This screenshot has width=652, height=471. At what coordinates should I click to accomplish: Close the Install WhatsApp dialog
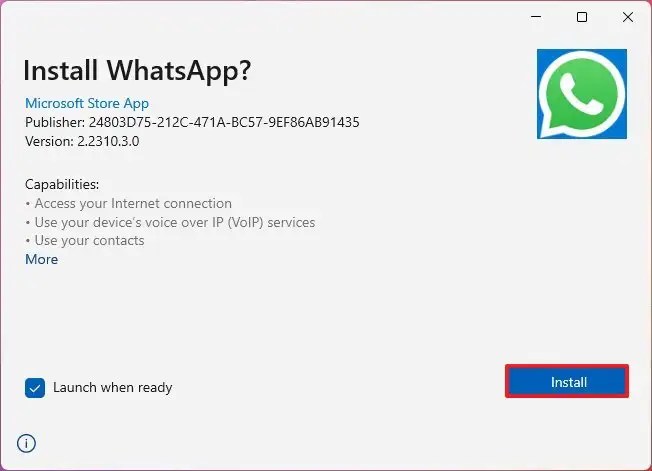628,17
